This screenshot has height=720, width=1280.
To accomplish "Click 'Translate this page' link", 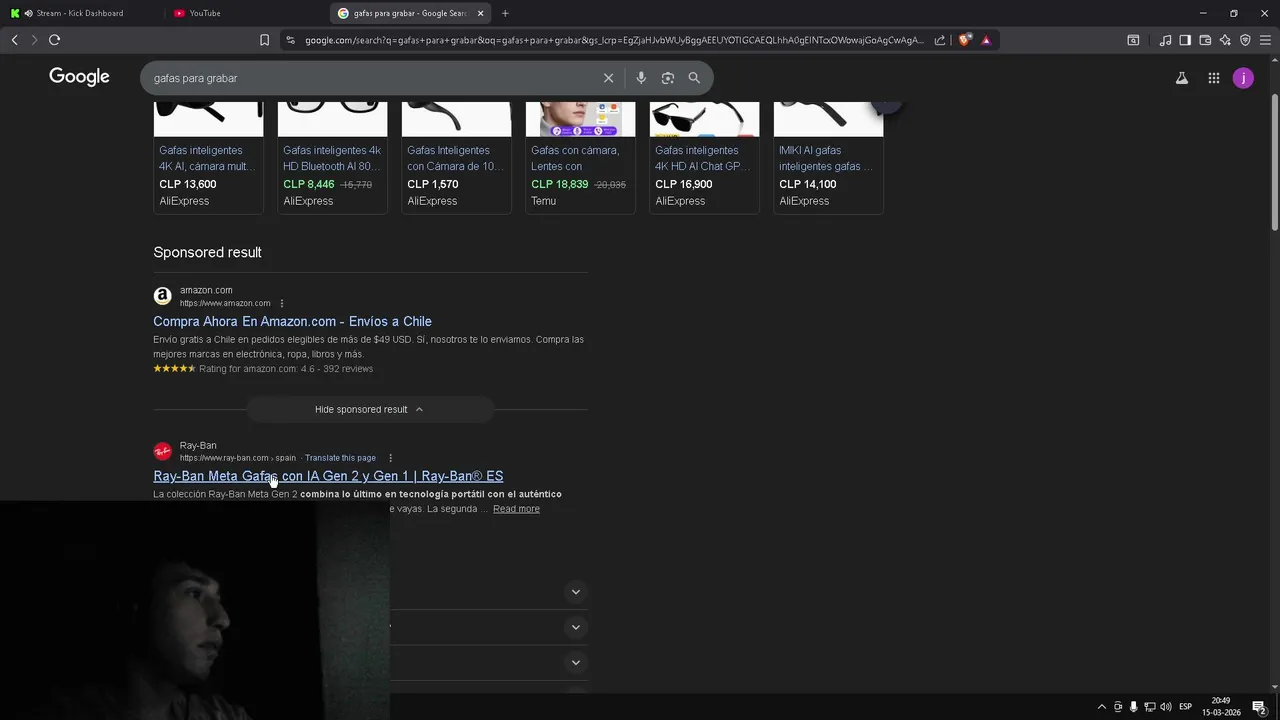I will 340,458.
